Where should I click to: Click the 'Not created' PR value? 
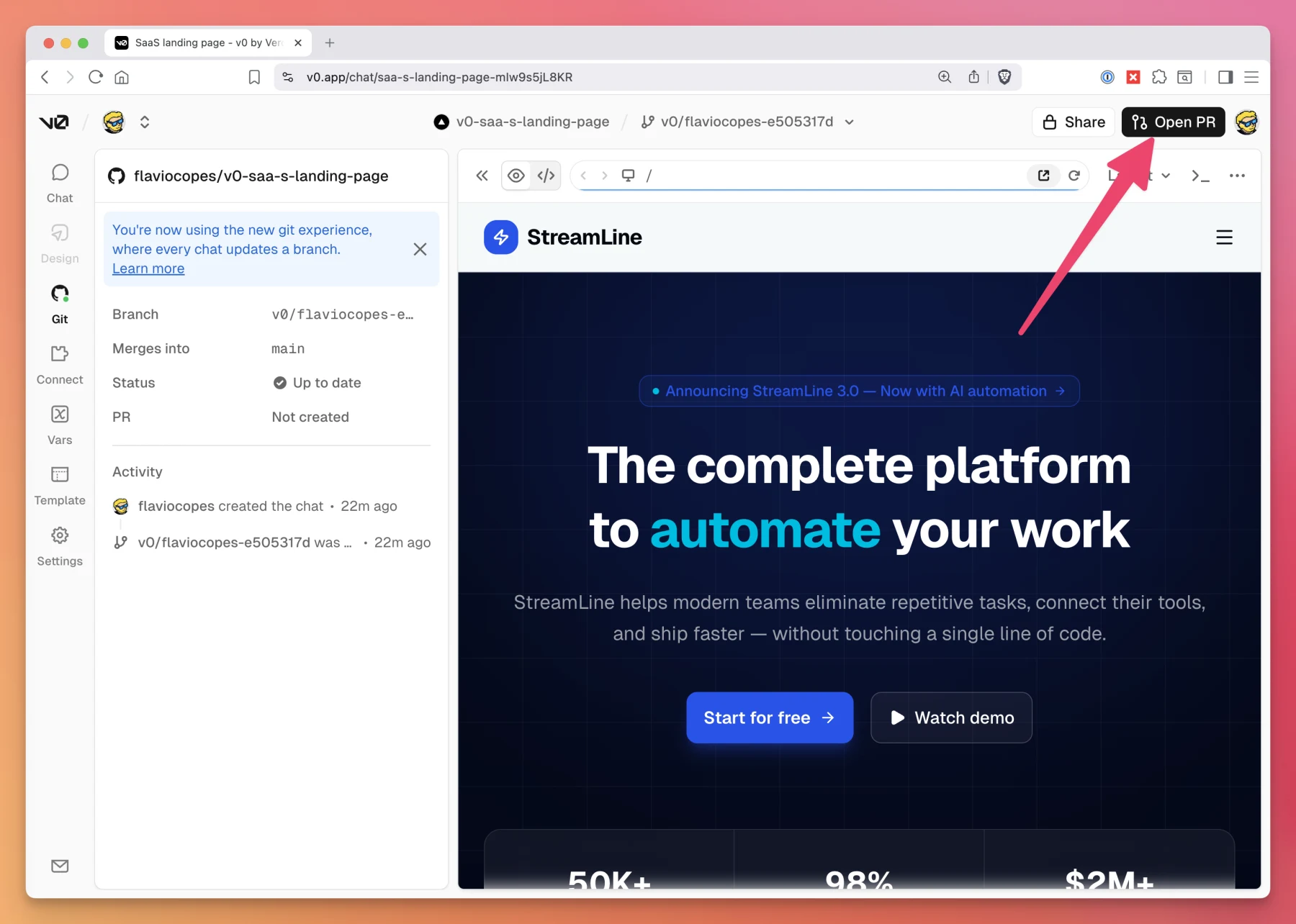pyautogui.click(x=310, y=417)
